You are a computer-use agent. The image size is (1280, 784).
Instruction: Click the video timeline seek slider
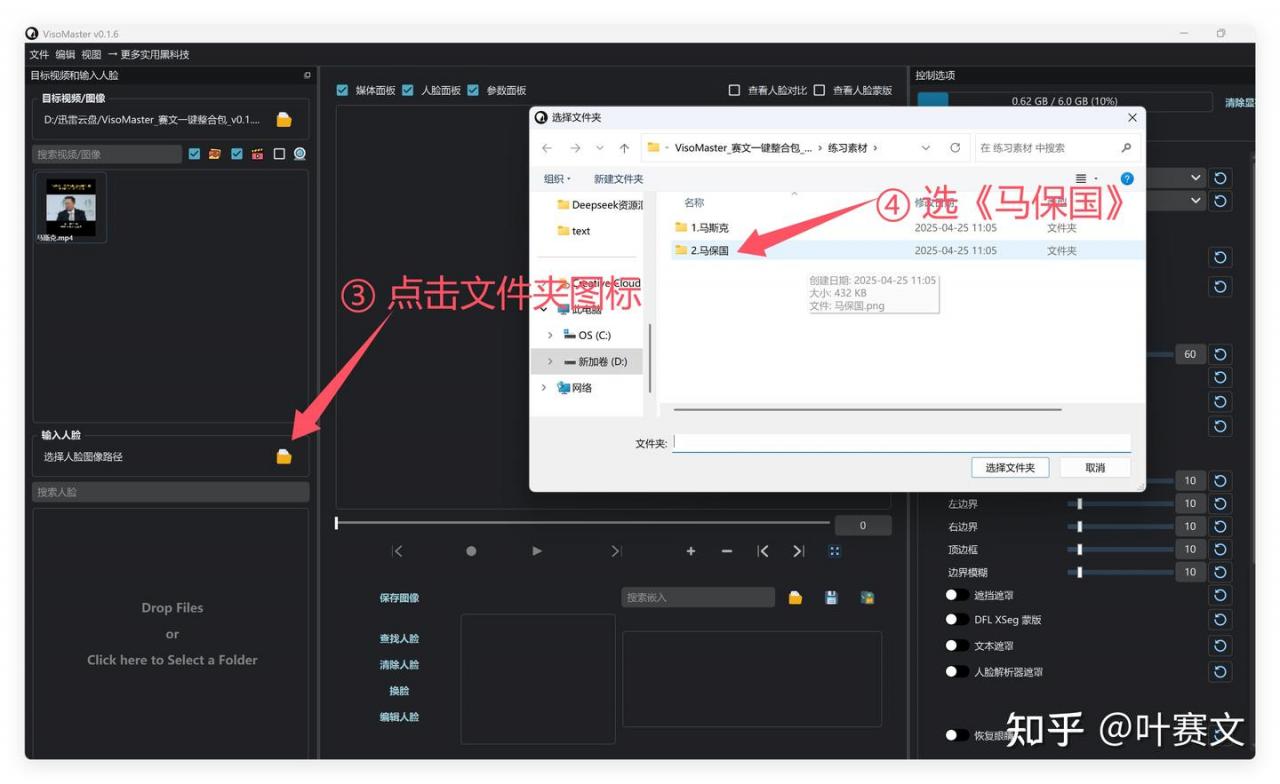(583, 522)
